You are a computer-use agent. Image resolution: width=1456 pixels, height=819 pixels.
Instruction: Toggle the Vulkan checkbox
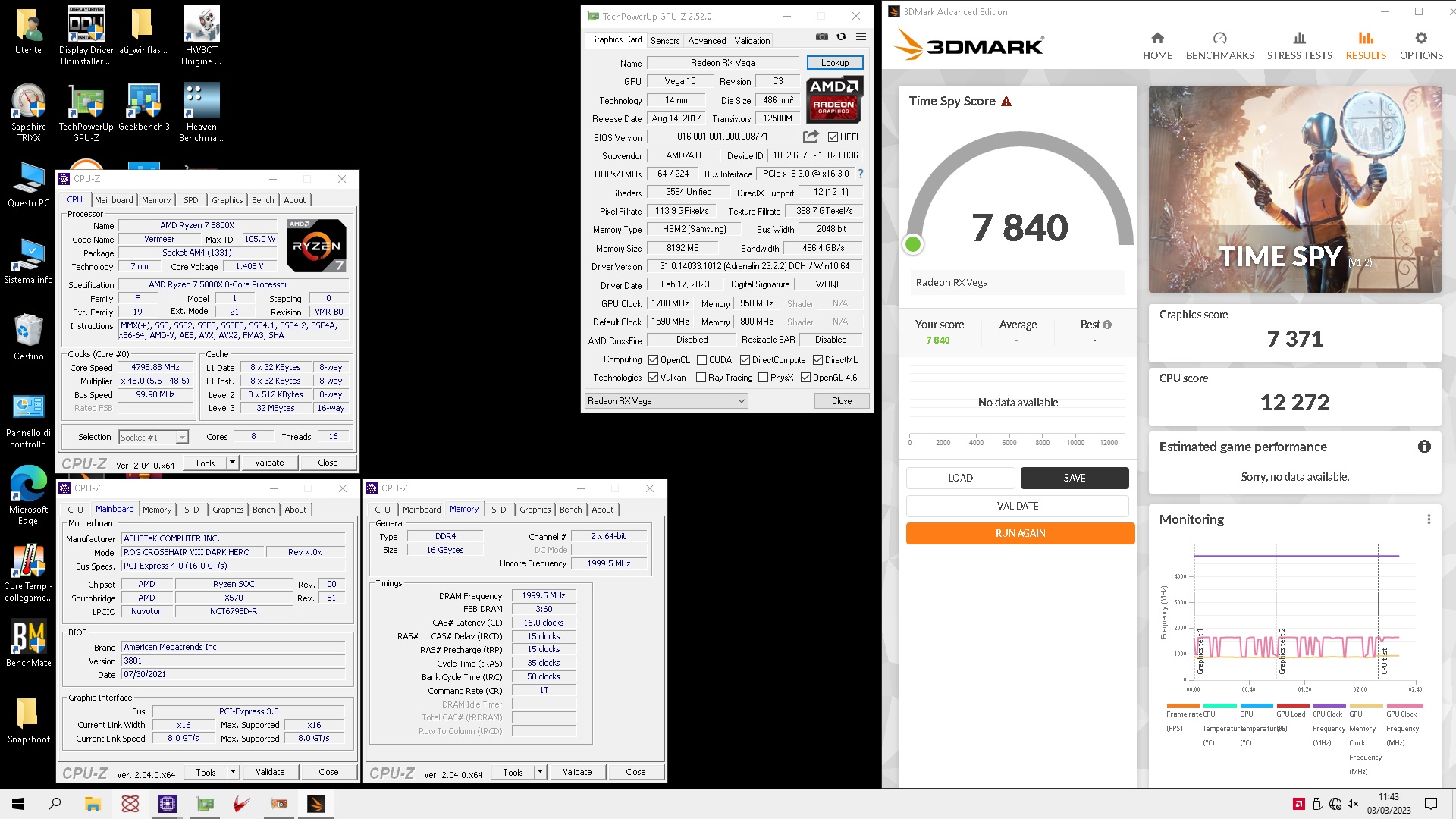(653, 378)
